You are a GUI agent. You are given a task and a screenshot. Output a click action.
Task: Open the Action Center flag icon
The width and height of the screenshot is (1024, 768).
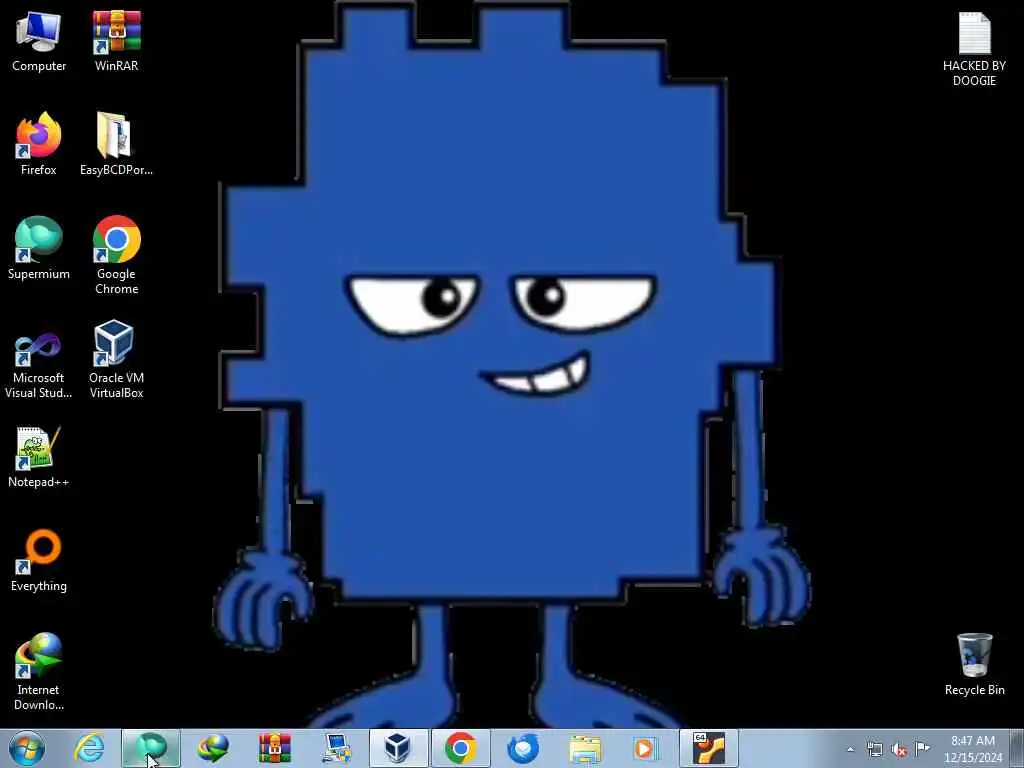(922, 749)
